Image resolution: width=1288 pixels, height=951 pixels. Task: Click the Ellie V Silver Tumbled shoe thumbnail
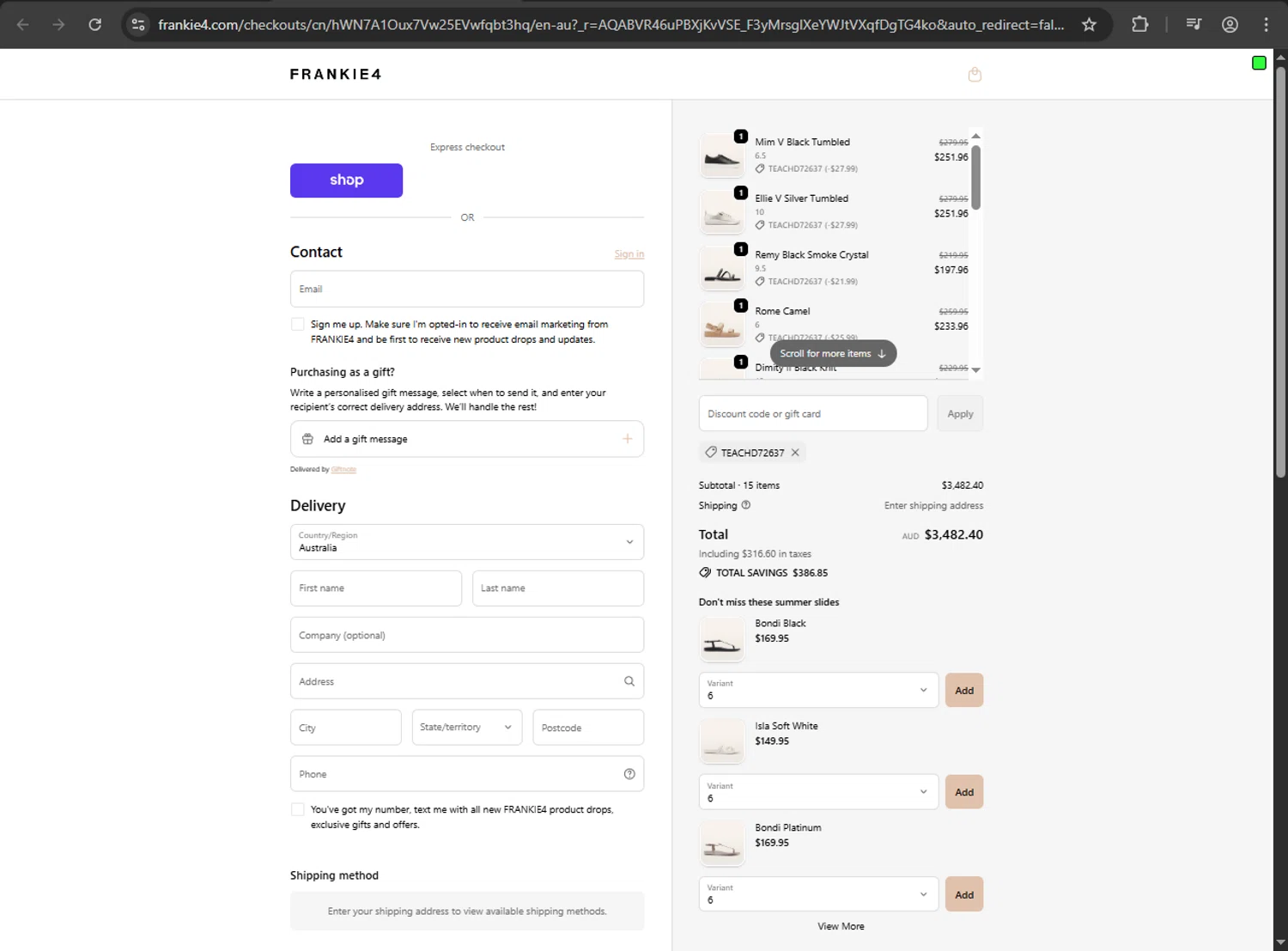(x=722, y=211)
